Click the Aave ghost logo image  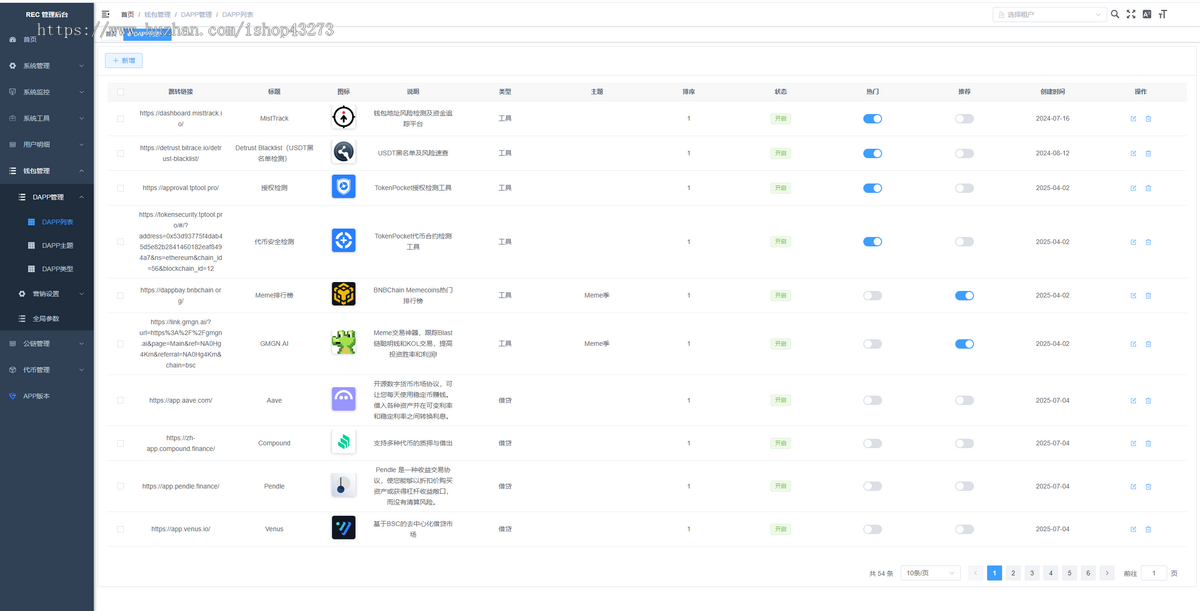coord(343,399)
